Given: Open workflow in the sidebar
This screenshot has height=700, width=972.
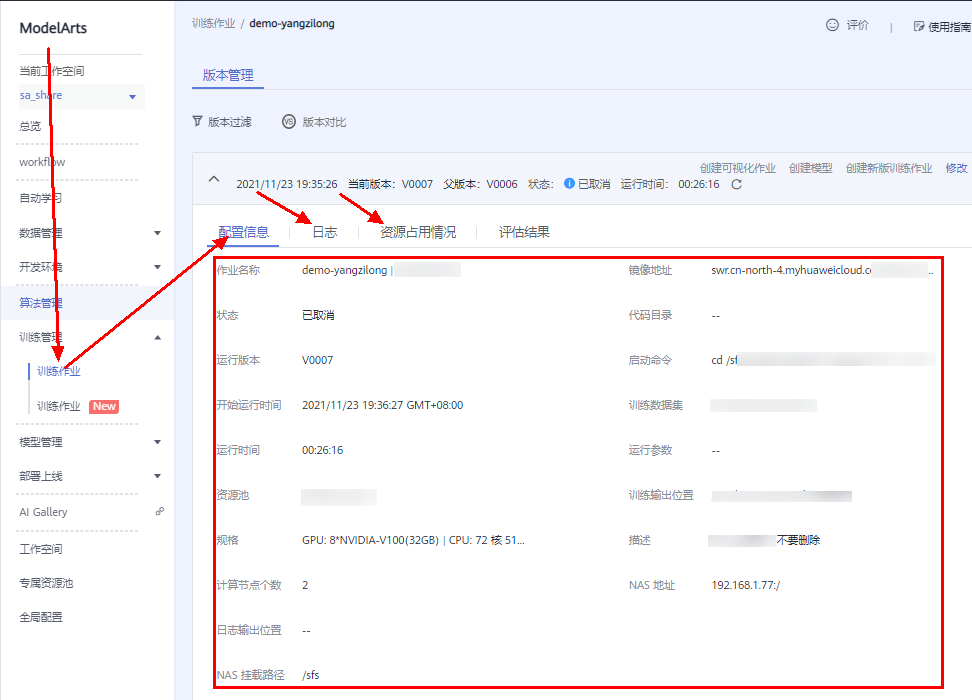Looking at the screenshot, I should pos(42,162).
